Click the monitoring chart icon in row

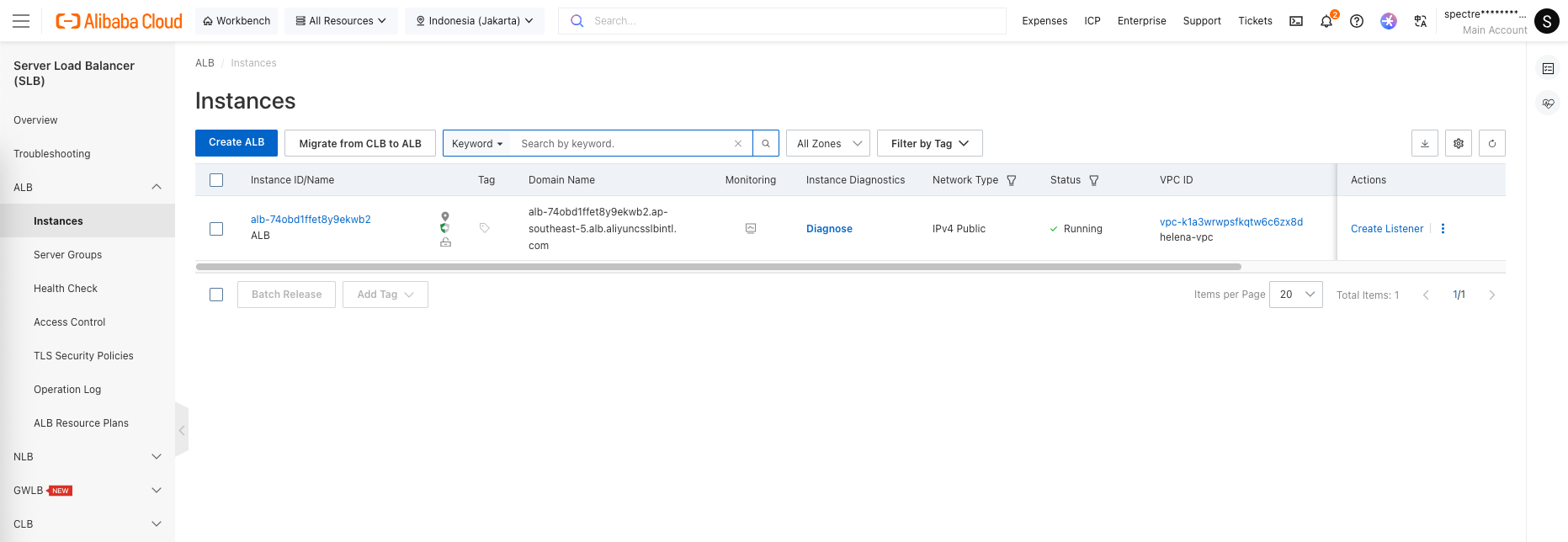pos(751,228)
